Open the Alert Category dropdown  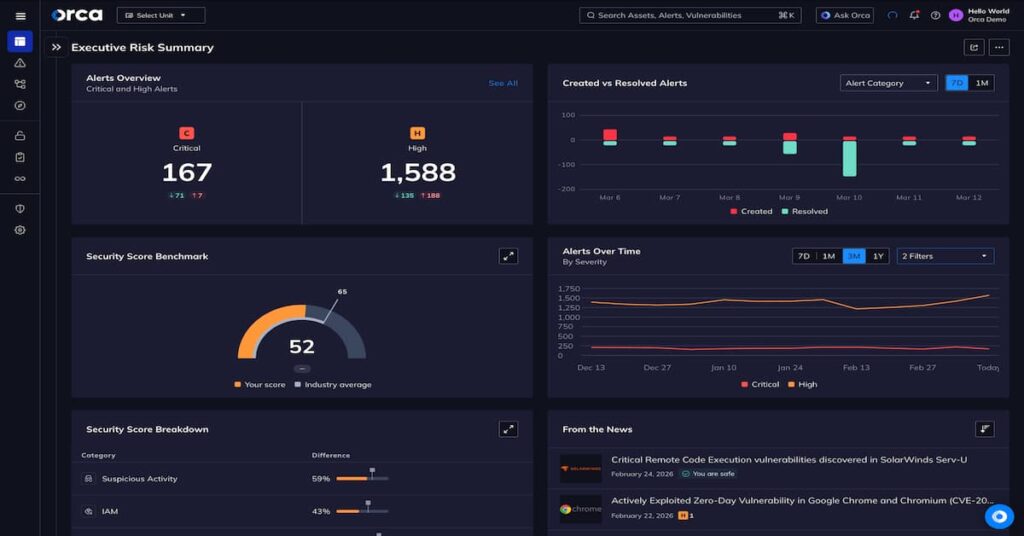click(888, 83)
